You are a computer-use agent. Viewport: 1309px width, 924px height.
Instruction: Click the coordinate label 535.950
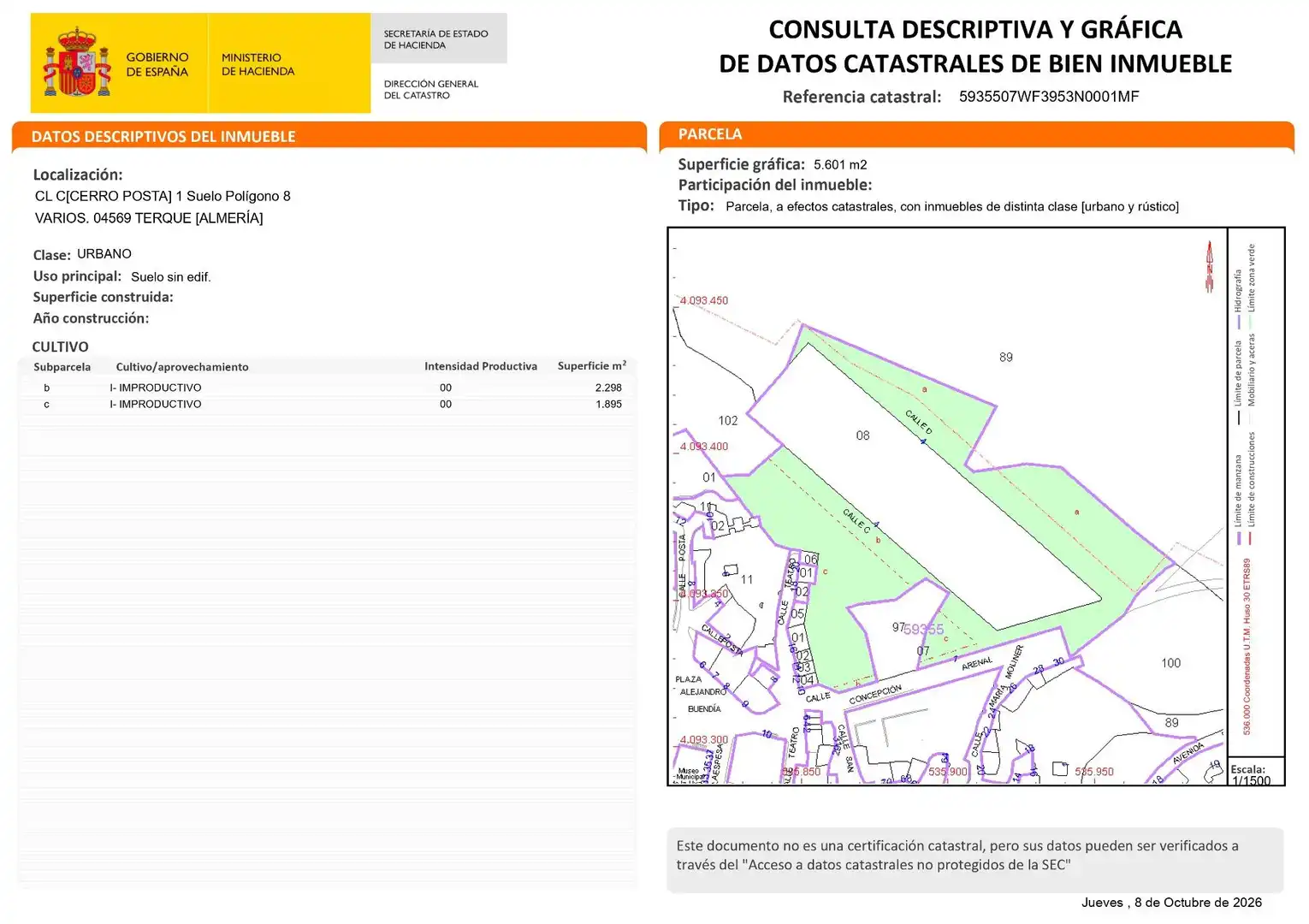(x=1094, y=772)
